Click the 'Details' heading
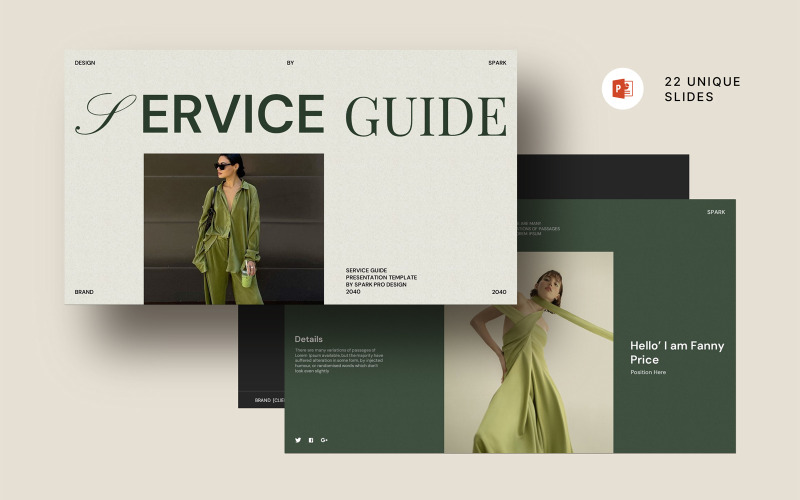This screenshot has height=500, width=800. pos(308,339)
